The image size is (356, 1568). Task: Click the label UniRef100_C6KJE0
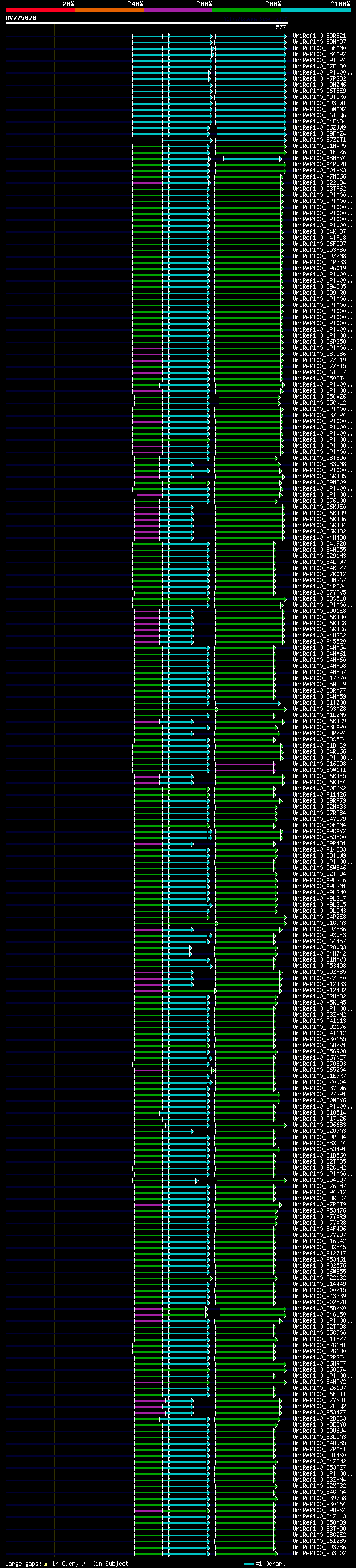tap(319, 507)
